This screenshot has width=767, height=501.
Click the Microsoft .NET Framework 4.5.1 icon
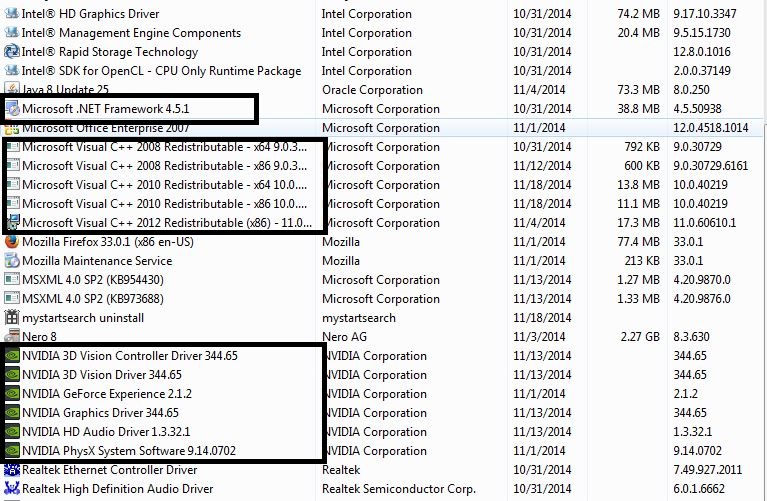coord(13,109)
